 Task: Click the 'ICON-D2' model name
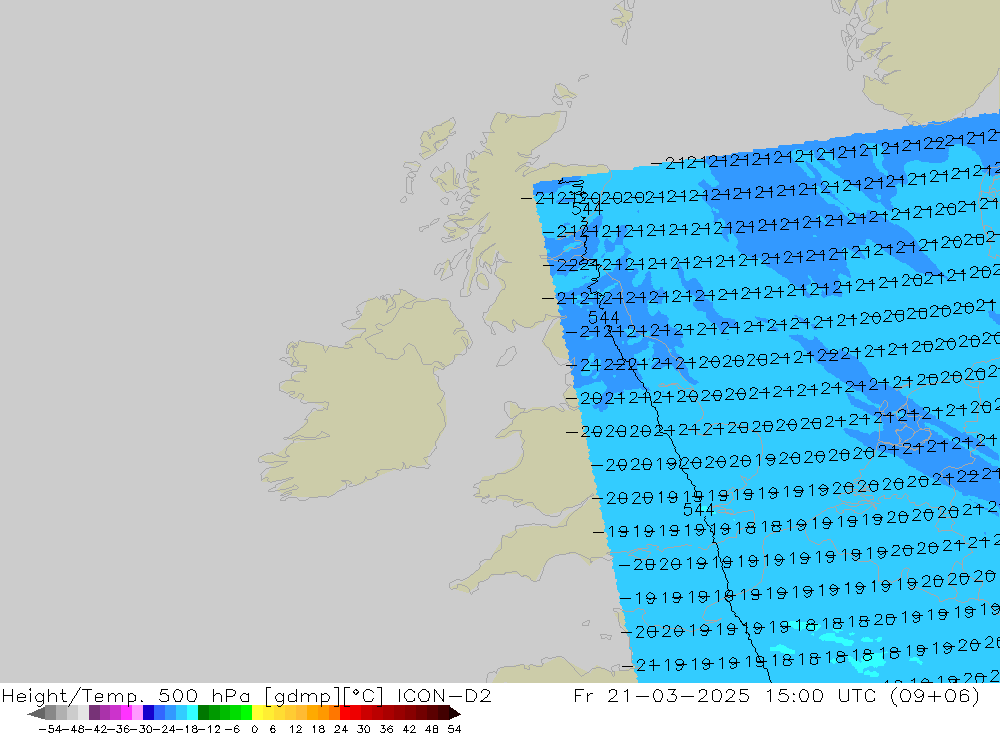click(444, 695)
